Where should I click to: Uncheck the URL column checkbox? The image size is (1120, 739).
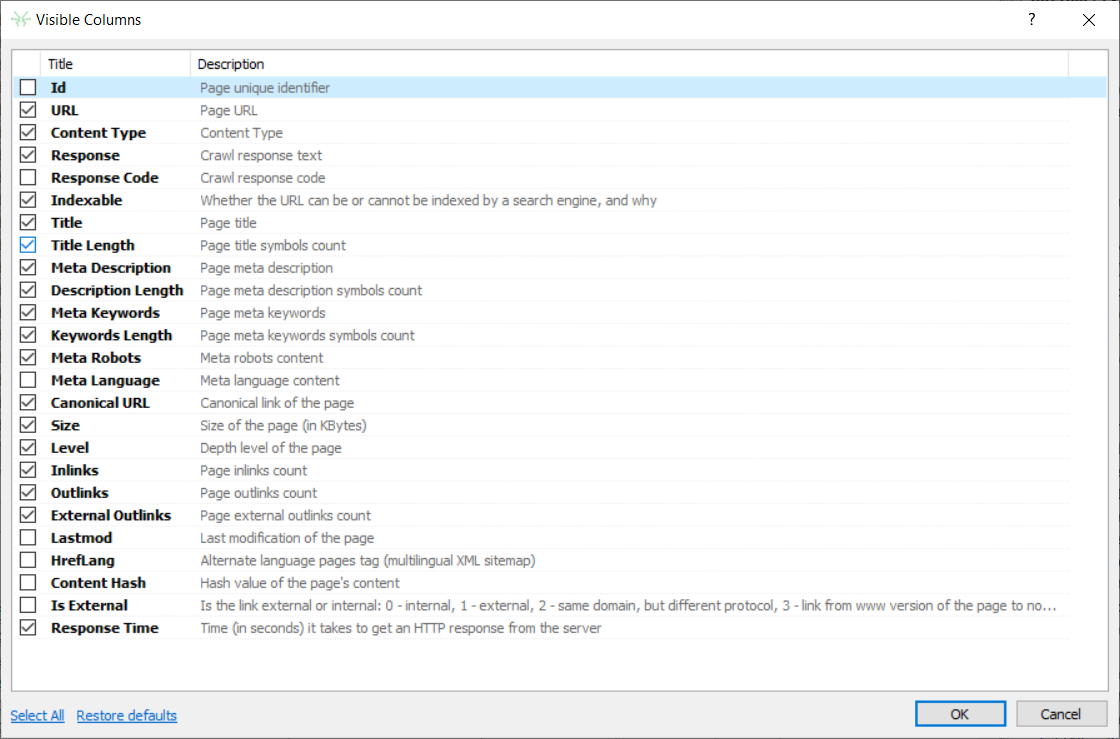click(x=28, y=110)
